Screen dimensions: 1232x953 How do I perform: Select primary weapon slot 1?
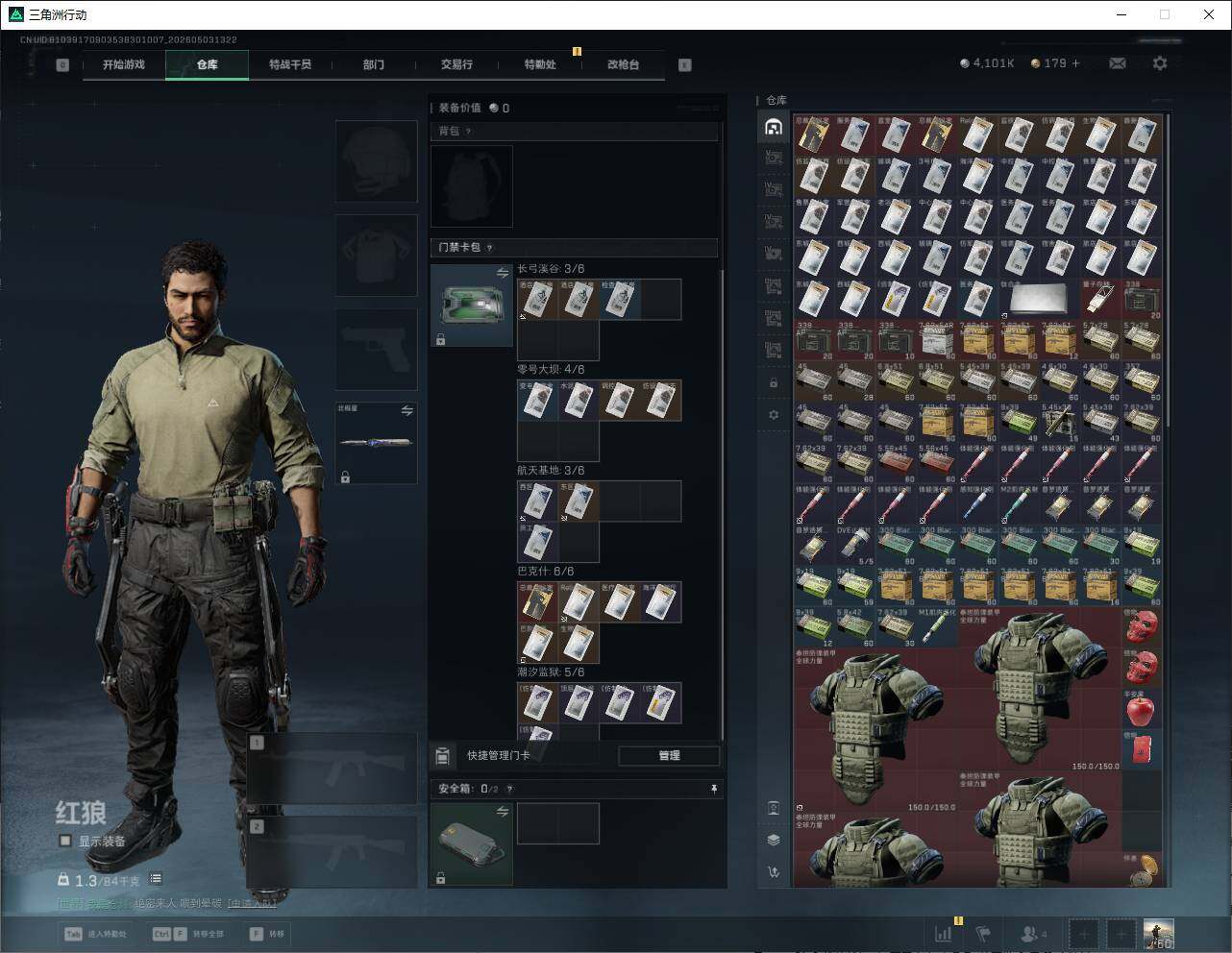(x=332, y=769)
